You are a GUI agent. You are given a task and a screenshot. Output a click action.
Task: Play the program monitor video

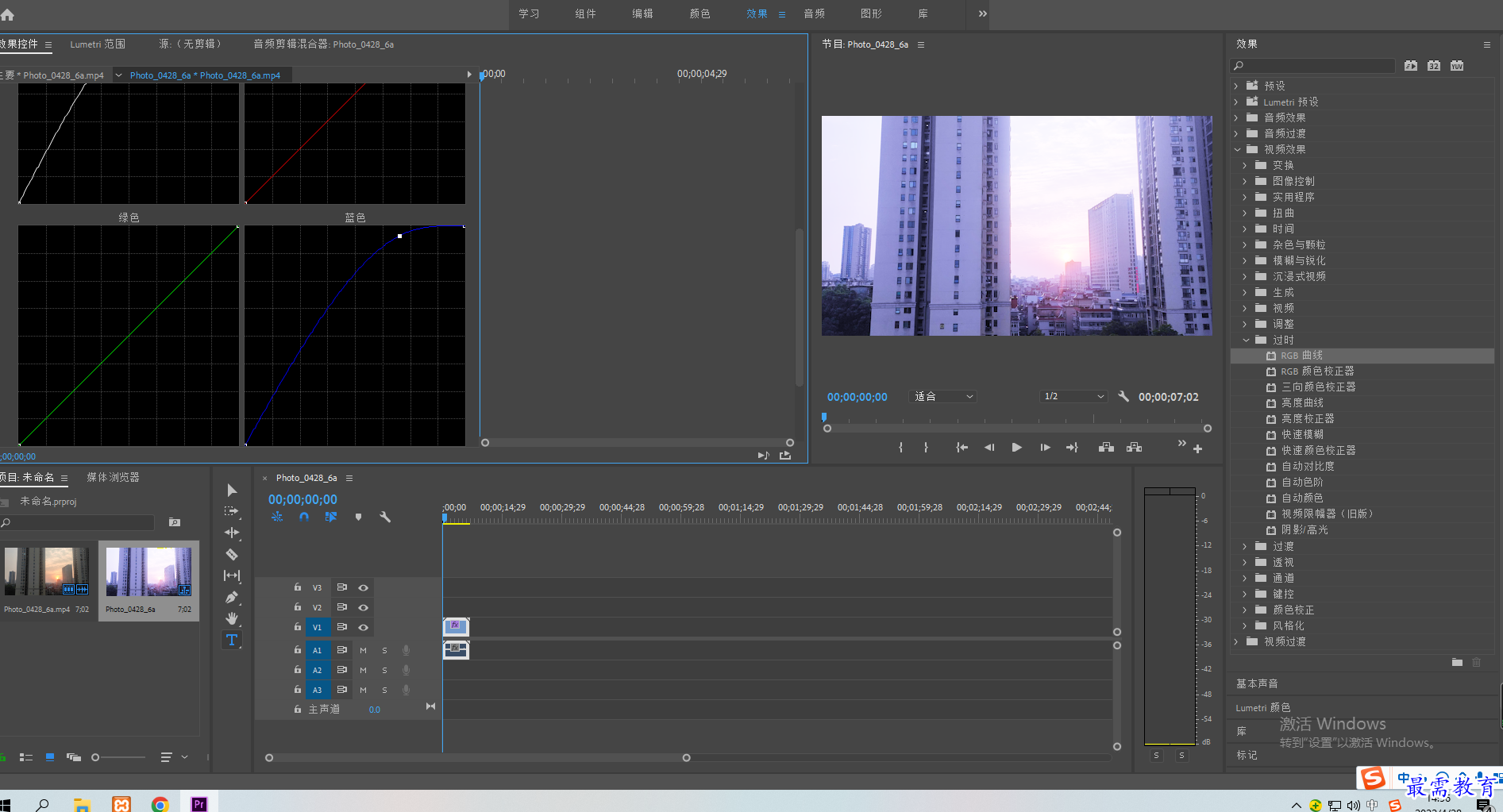(x=1016, y=448)
